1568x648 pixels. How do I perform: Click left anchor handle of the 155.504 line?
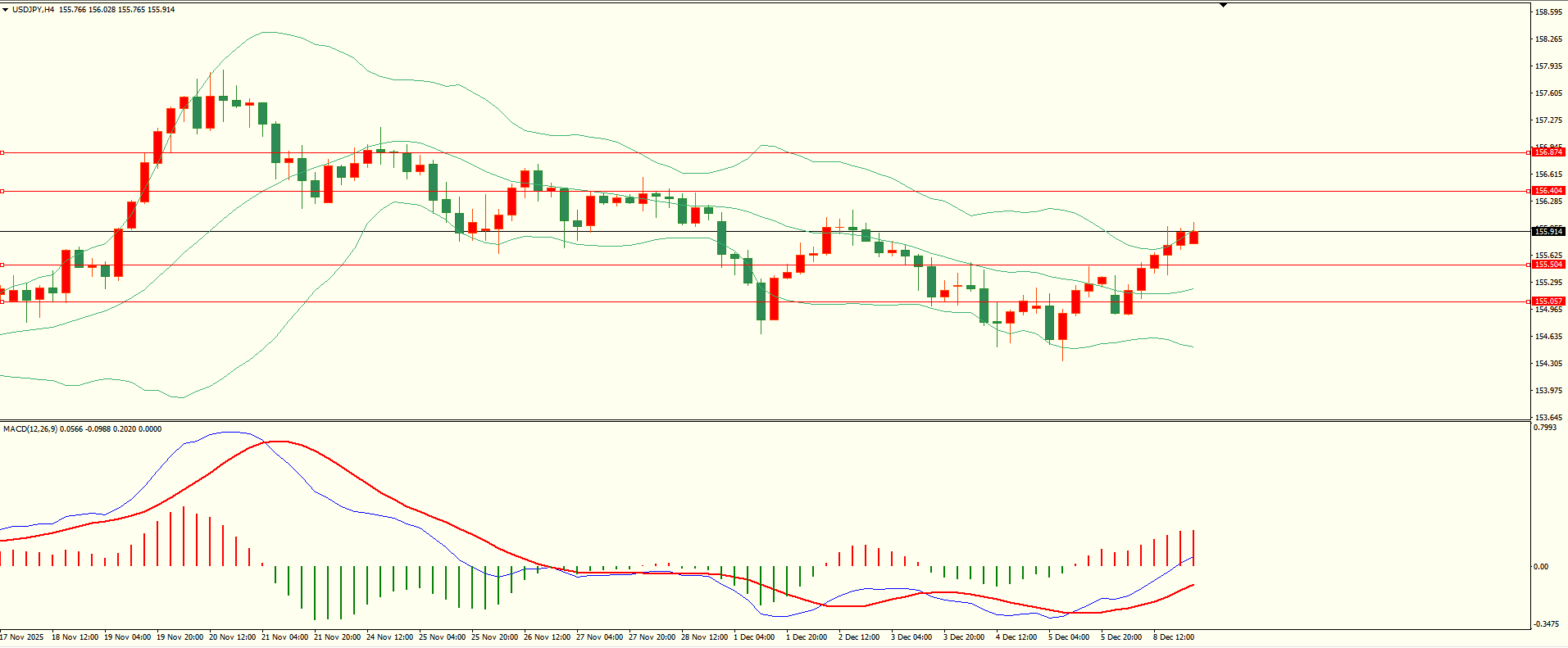2,265
